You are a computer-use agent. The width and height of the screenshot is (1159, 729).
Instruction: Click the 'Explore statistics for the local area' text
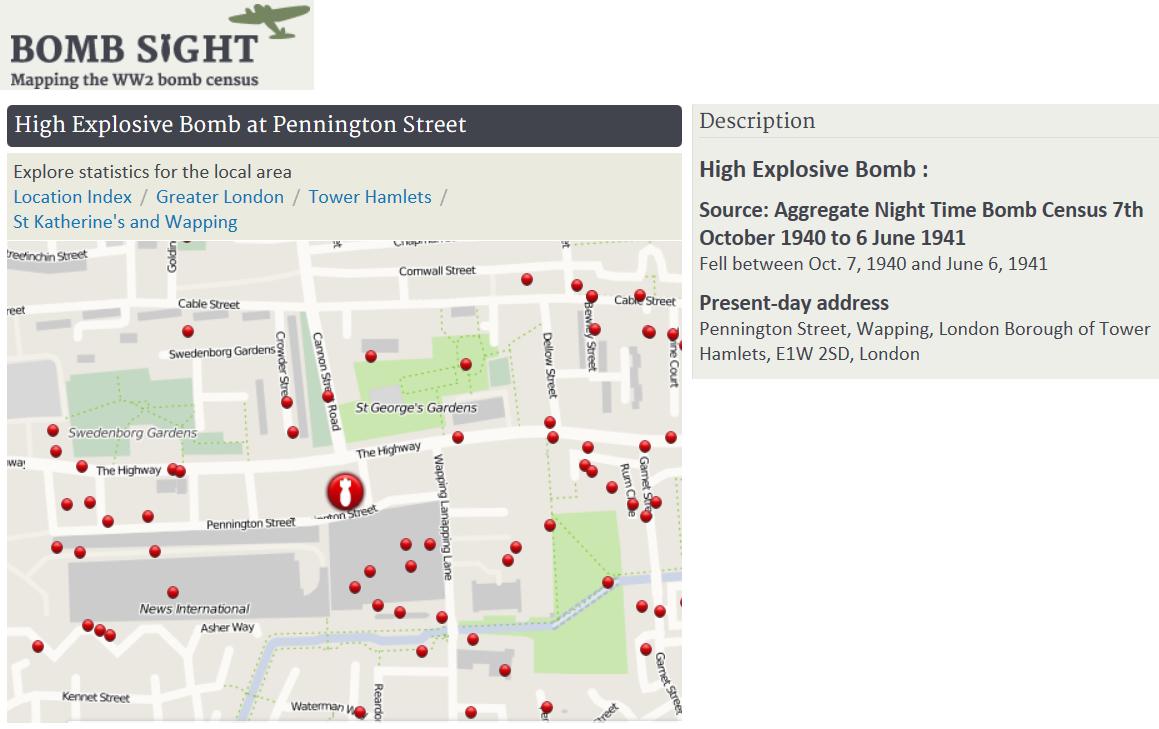click(152, 172)
